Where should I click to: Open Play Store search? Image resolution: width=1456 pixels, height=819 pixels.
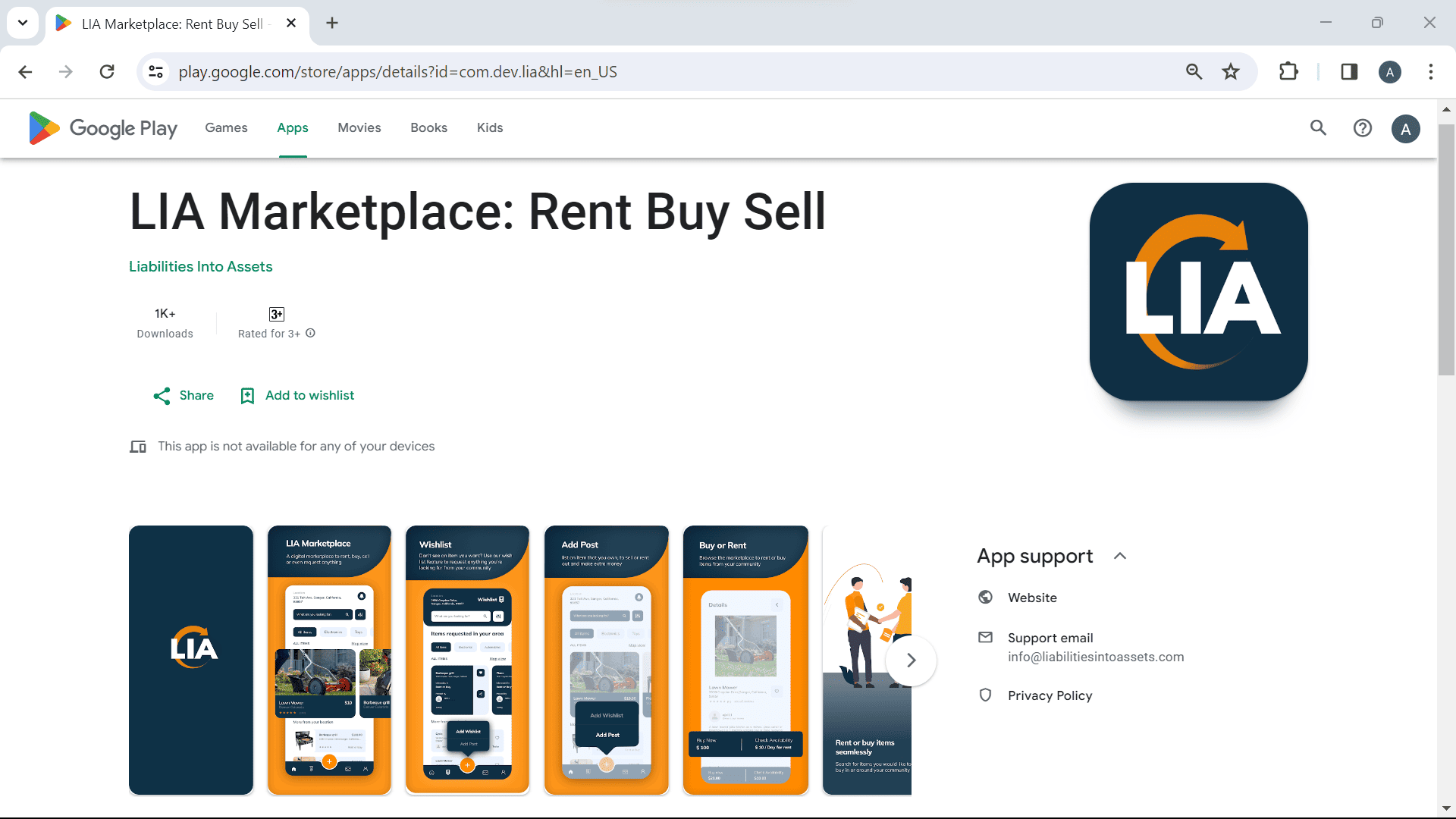coord(1318,128)
